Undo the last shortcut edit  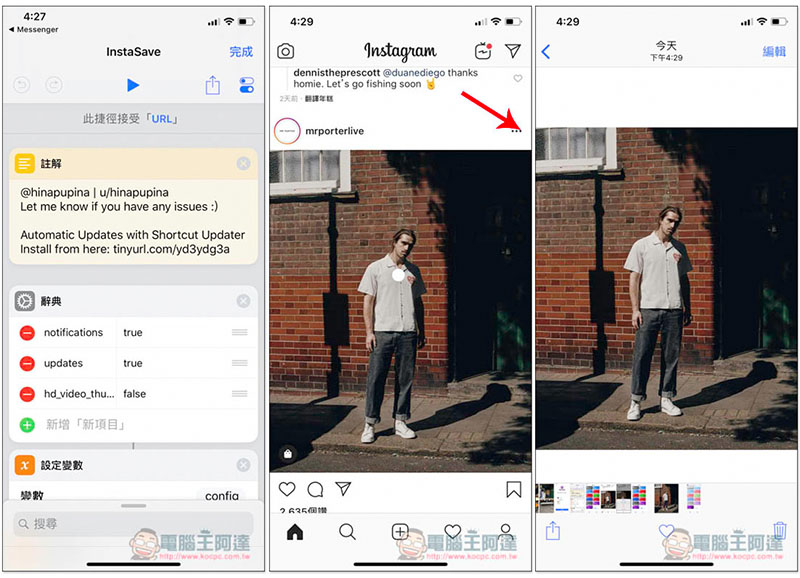click(x=22, y=85)
